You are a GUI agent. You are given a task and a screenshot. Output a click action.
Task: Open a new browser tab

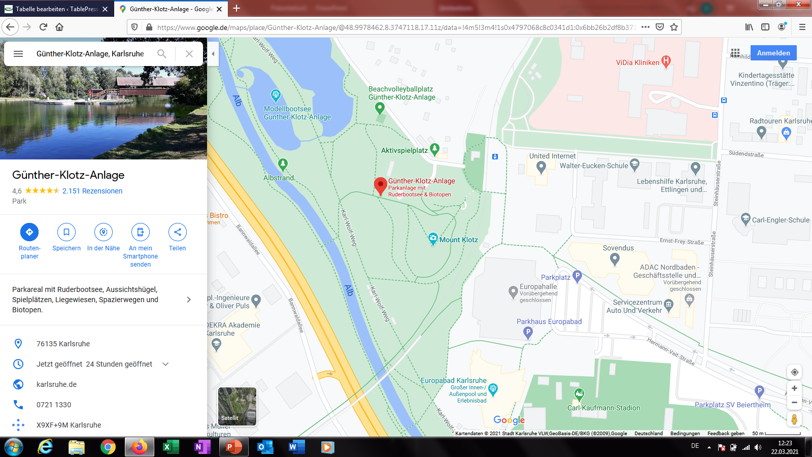(x=237, y=9)
